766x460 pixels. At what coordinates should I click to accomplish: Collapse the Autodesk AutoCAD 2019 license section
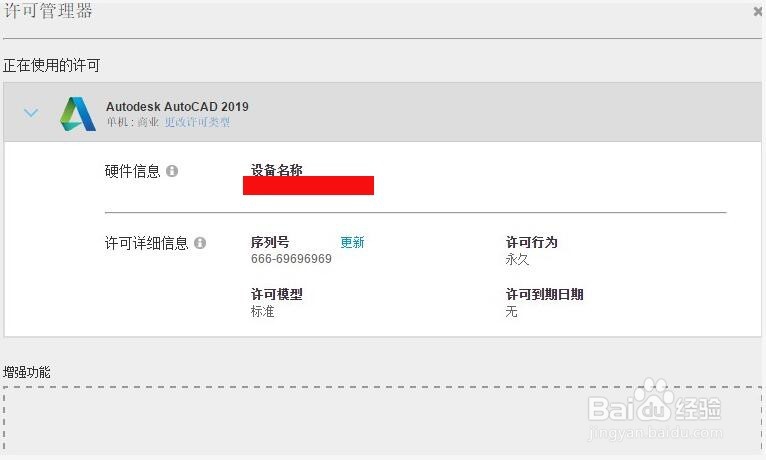tap(31, 113)
